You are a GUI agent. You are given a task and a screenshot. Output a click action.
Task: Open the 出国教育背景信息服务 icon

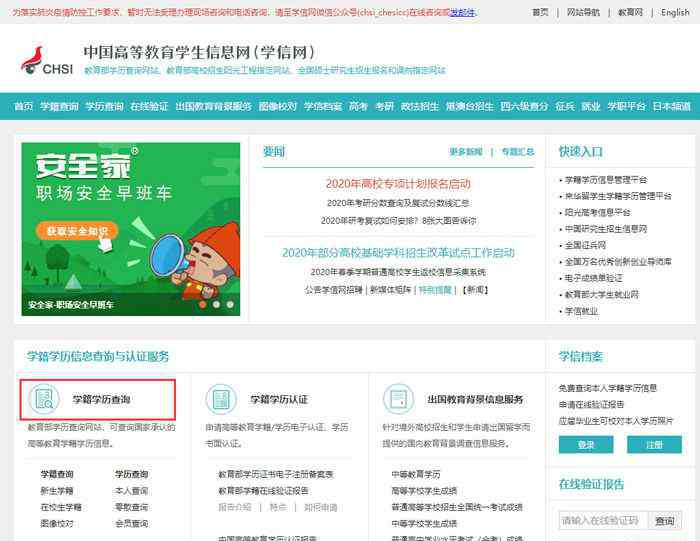click(x=398, y=399)
